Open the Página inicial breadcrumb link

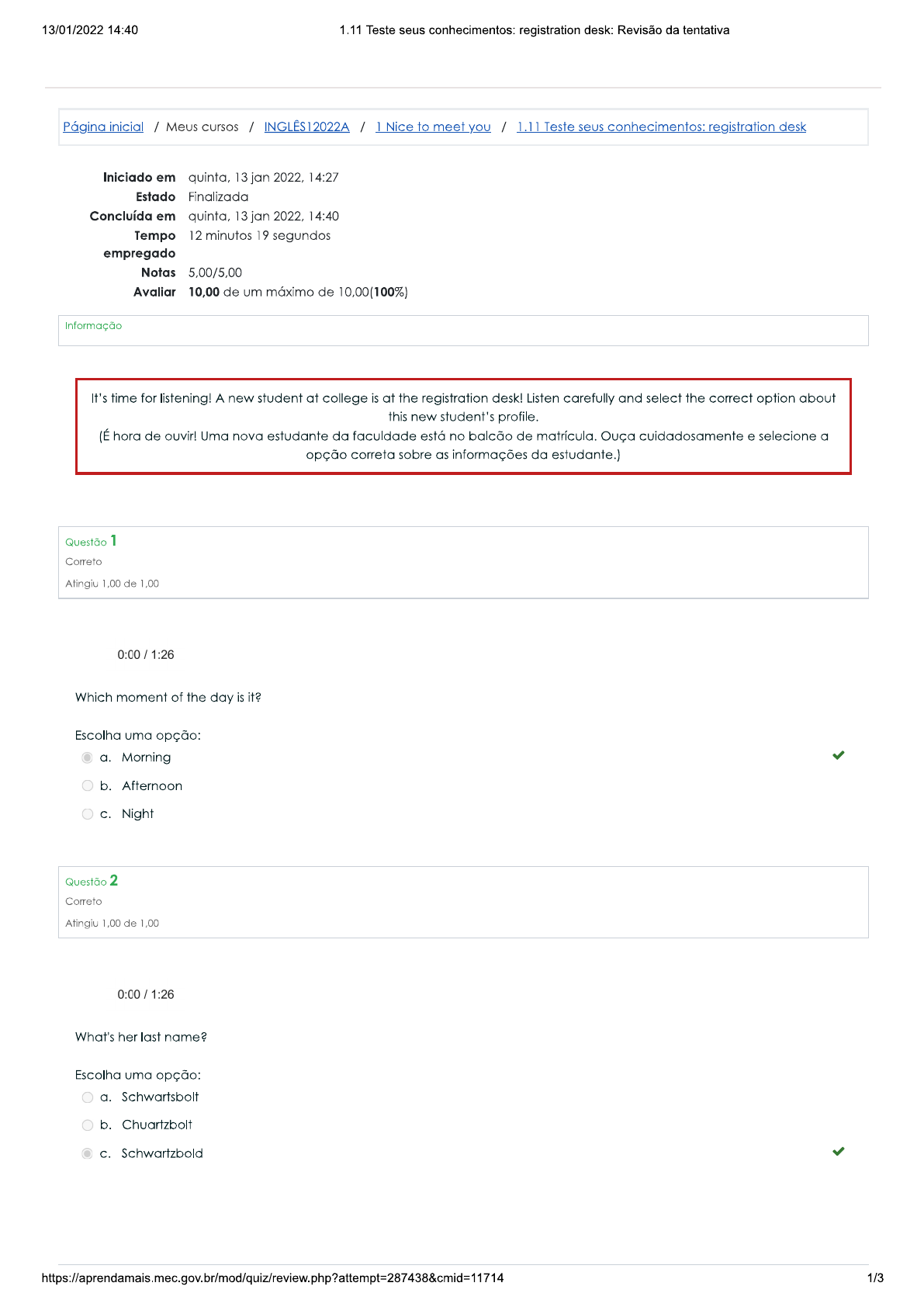tap(103, 127)
